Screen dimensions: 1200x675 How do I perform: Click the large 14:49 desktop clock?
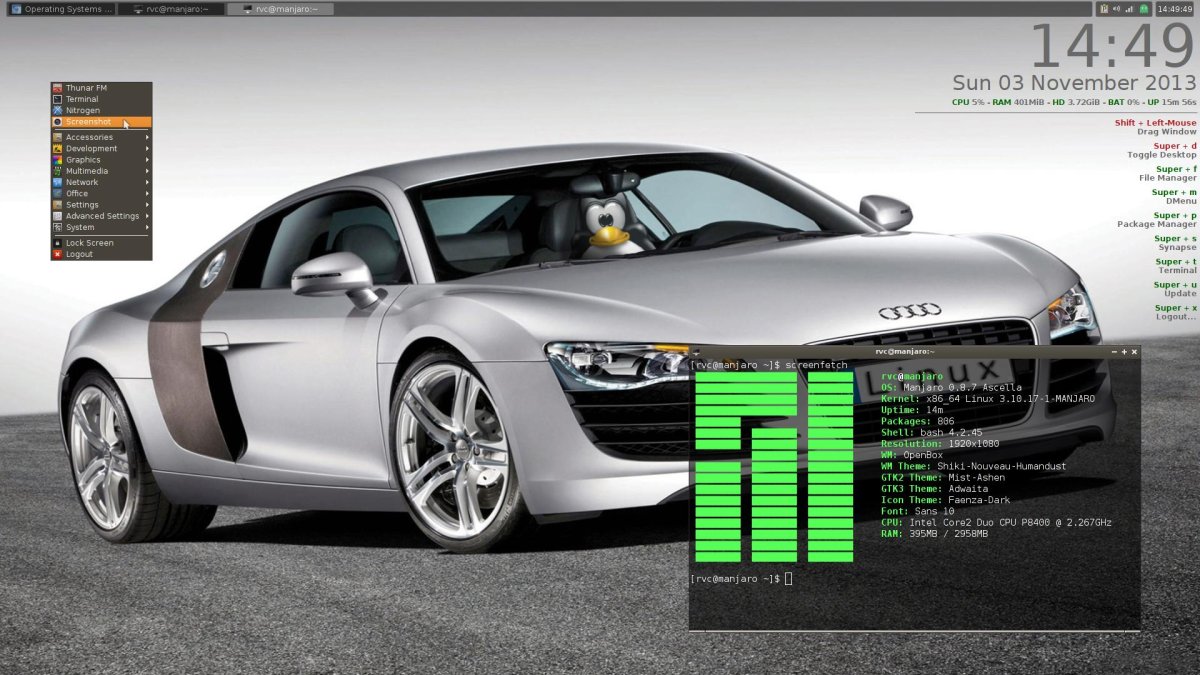coord(1112,47)
